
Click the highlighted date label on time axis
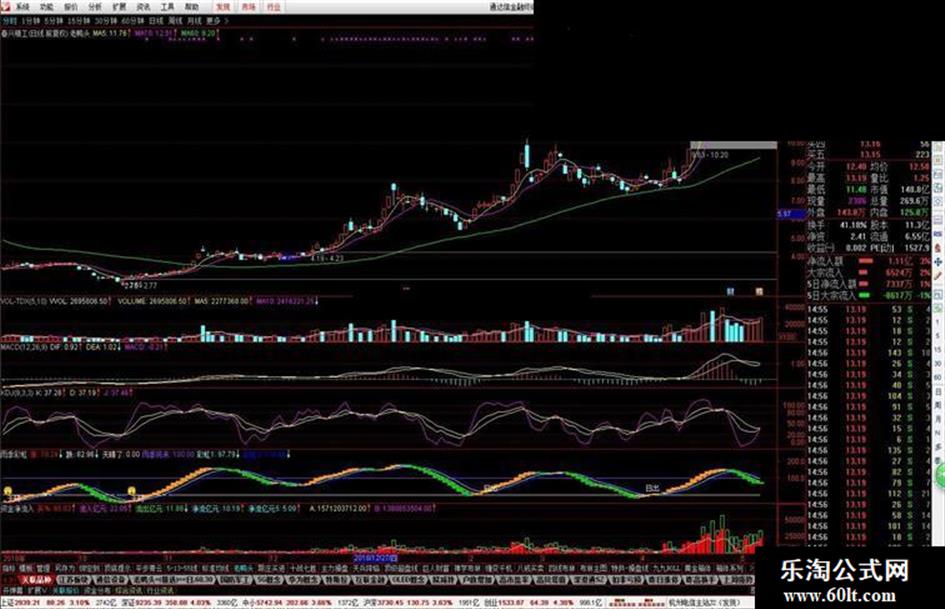coord(375,558)
